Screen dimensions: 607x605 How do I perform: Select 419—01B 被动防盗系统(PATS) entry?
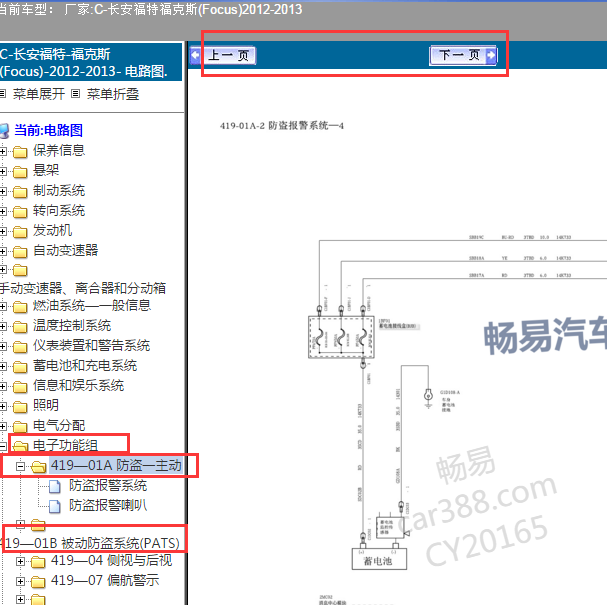(x=91, y=543)
